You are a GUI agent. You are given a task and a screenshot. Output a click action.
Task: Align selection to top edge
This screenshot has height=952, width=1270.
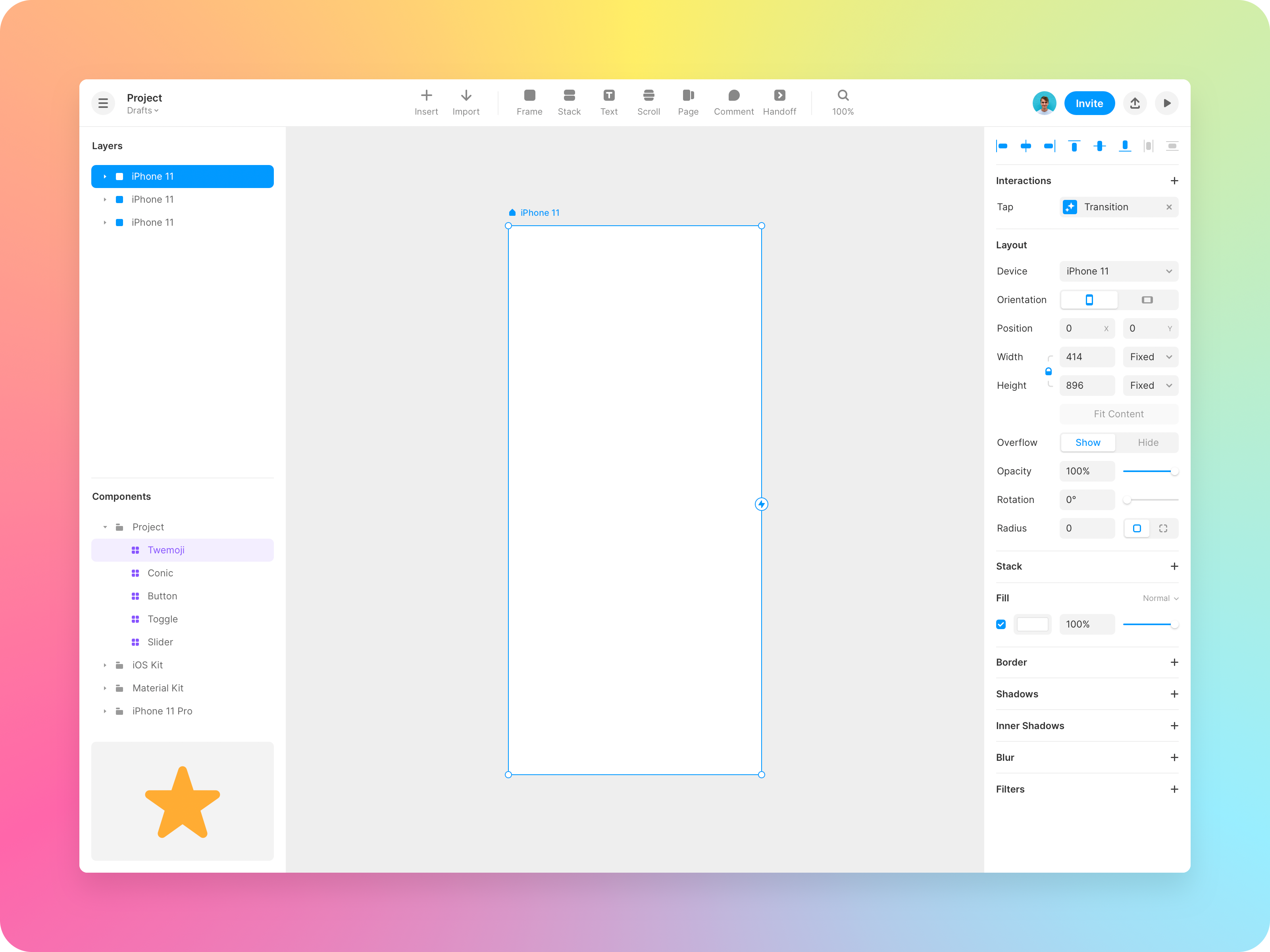[1074, 146]
